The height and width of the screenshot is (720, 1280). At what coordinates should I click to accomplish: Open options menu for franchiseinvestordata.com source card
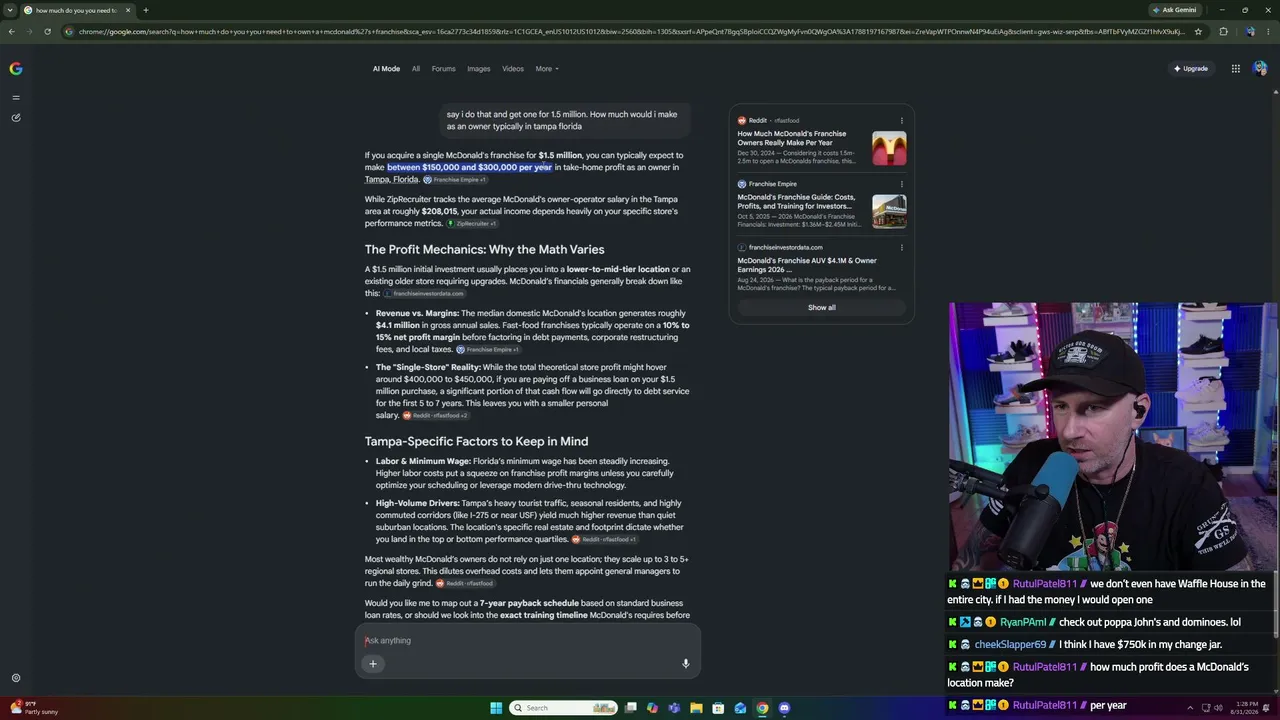click(x=902, y=248)
